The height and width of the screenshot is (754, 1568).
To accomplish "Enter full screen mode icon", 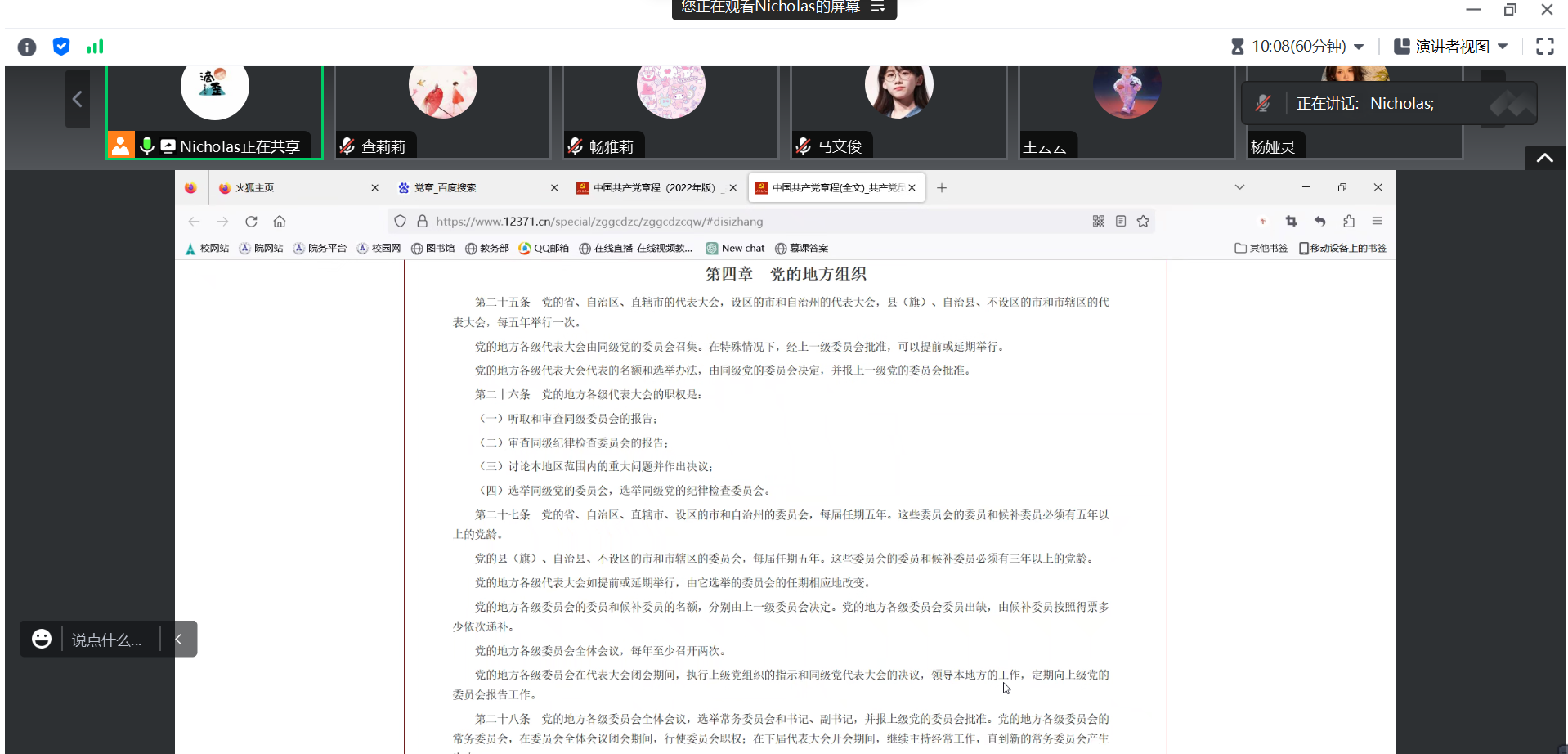I will (1544, 47).
